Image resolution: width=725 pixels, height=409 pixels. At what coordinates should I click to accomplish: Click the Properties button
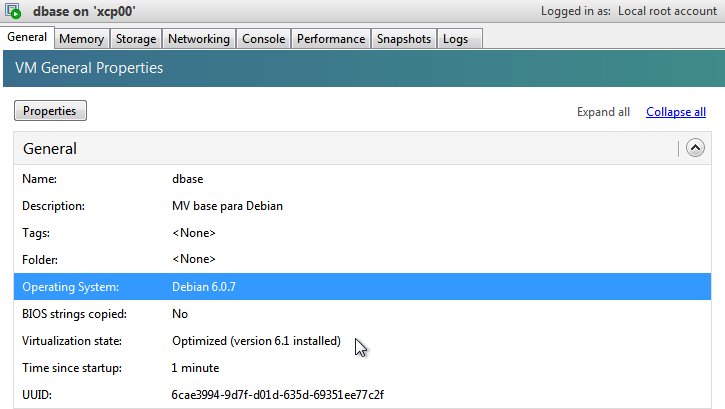coord(50,111)
